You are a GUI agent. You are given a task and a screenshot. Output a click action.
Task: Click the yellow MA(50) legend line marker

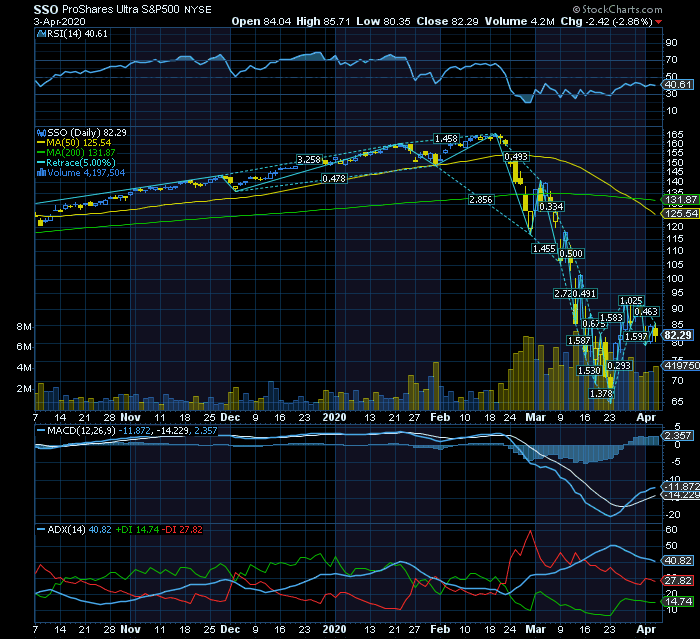[42, 143]
